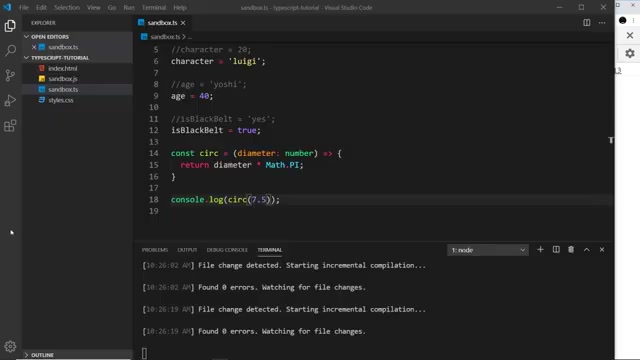Click the Explorer panel title
Screen dimensions: 640x360
click(43, 23)
